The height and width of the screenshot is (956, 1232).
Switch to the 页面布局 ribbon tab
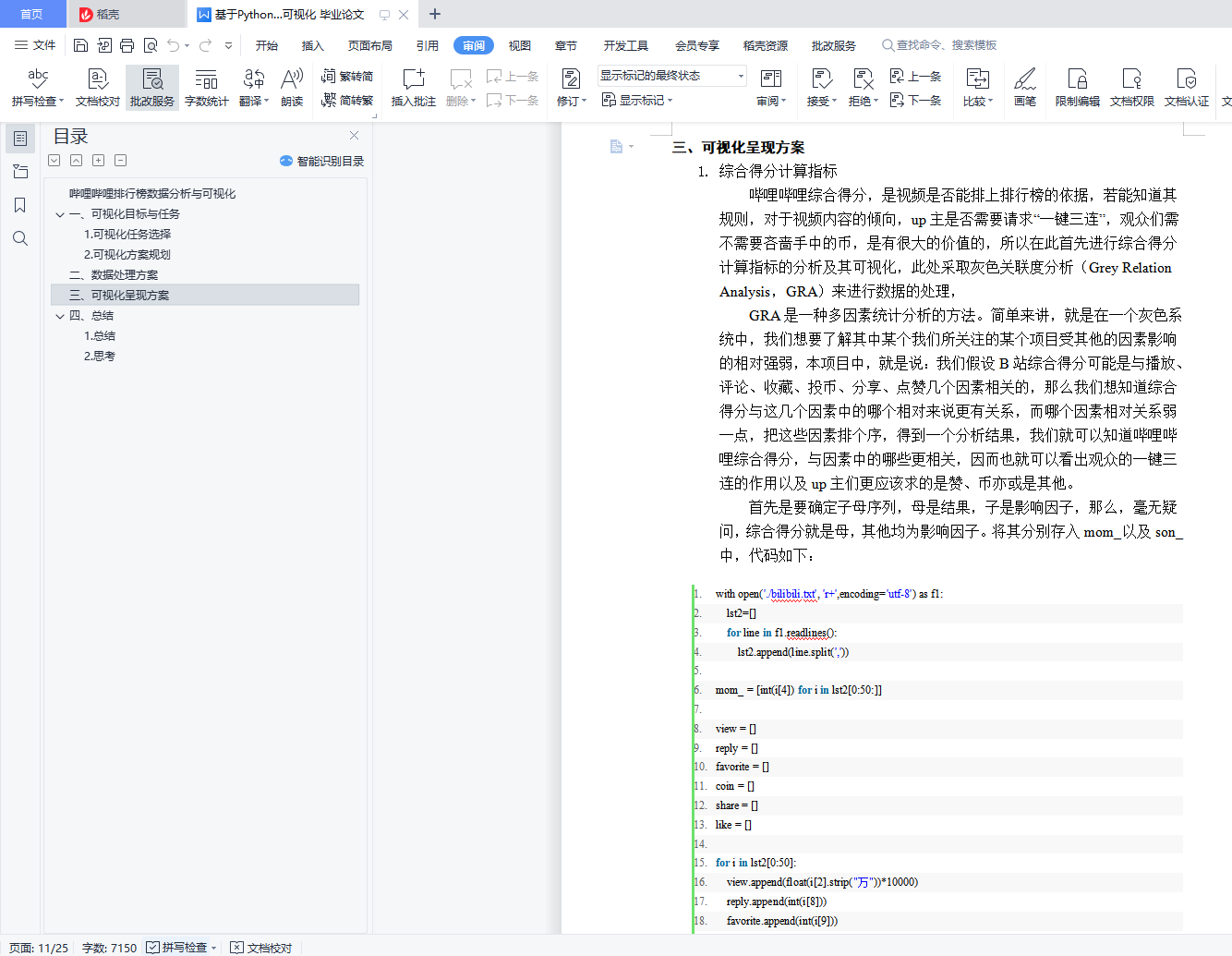(370, 45)
